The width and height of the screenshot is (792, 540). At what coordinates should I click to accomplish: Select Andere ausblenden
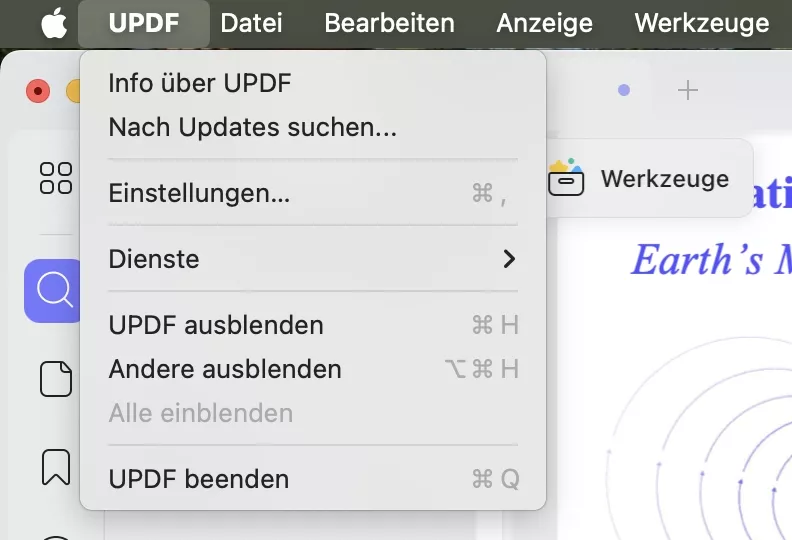313,369
